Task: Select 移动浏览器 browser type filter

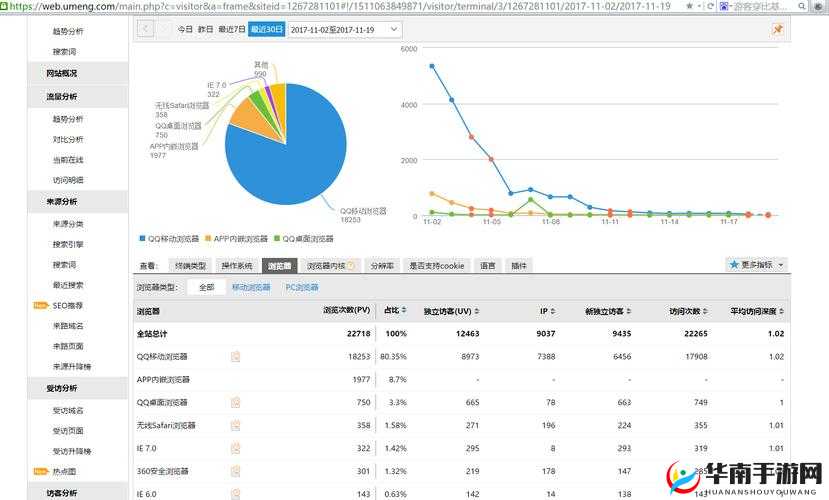Action: click(x=251, y=288)
